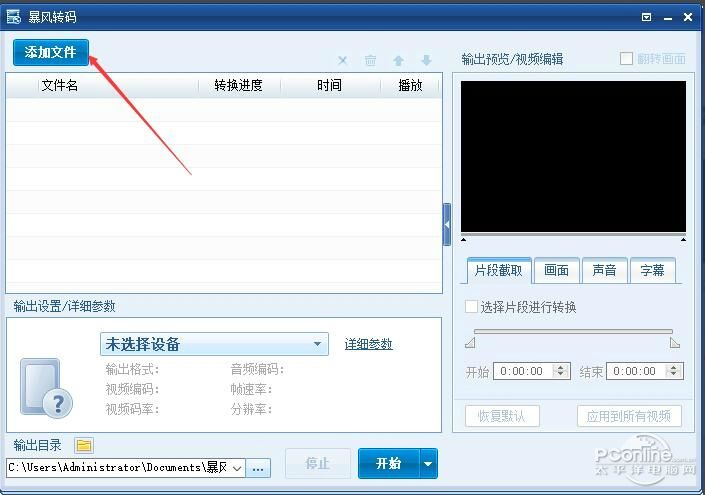
Task: Click the 停止 stop button
Action: (x=318, y=464)
